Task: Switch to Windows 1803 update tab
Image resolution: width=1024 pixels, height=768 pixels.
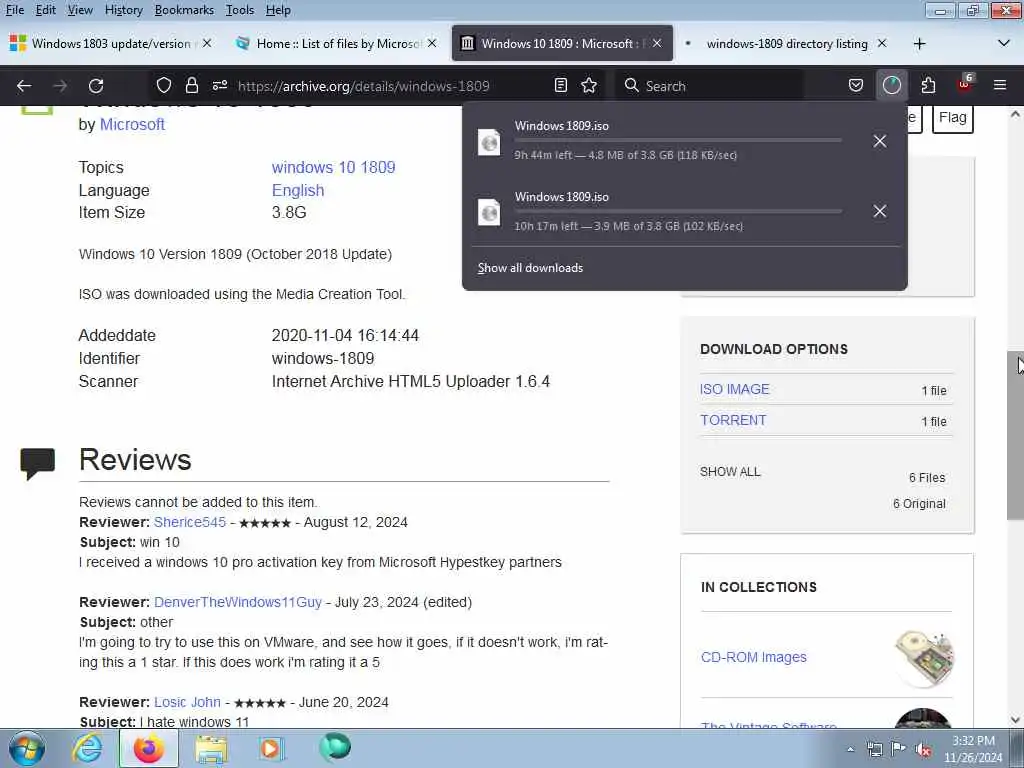Action: pos(111,43)
